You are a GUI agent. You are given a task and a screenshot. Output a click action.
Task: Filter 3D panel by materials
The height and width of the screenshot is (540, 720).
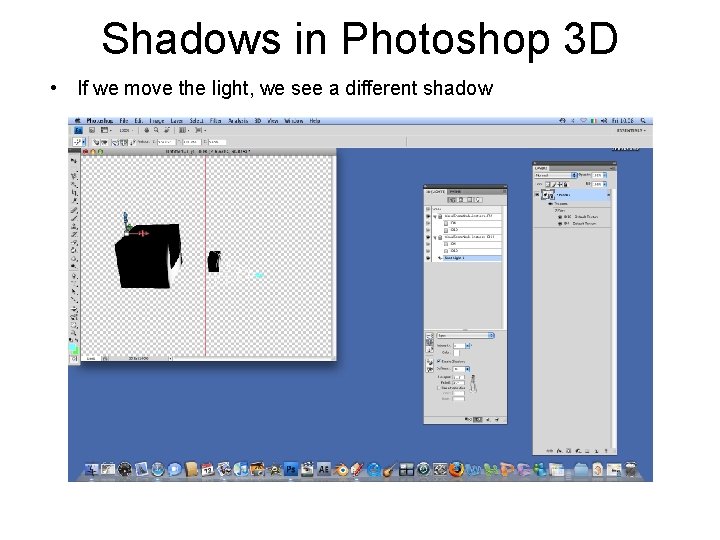(x=470, y=200)
